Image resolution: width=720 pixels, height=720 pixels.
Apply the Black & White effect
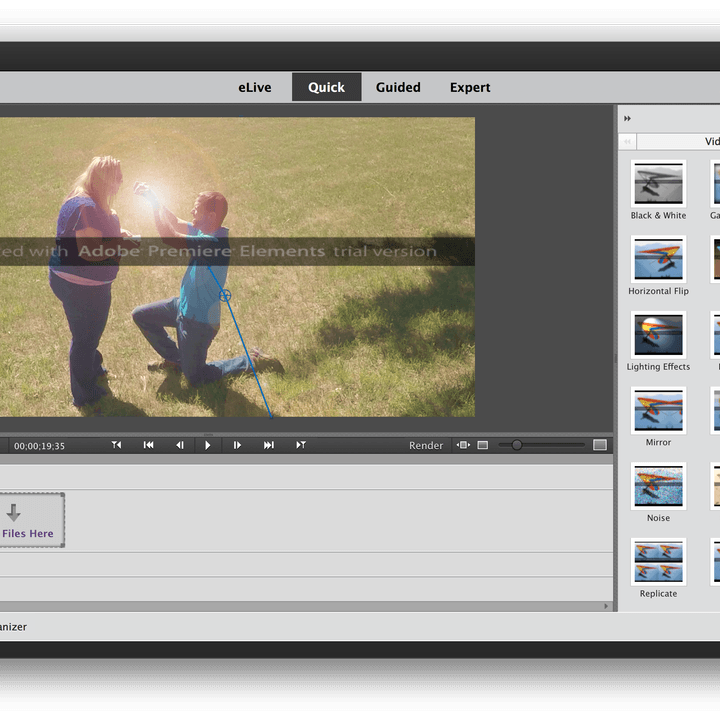[x=658, y=184]
